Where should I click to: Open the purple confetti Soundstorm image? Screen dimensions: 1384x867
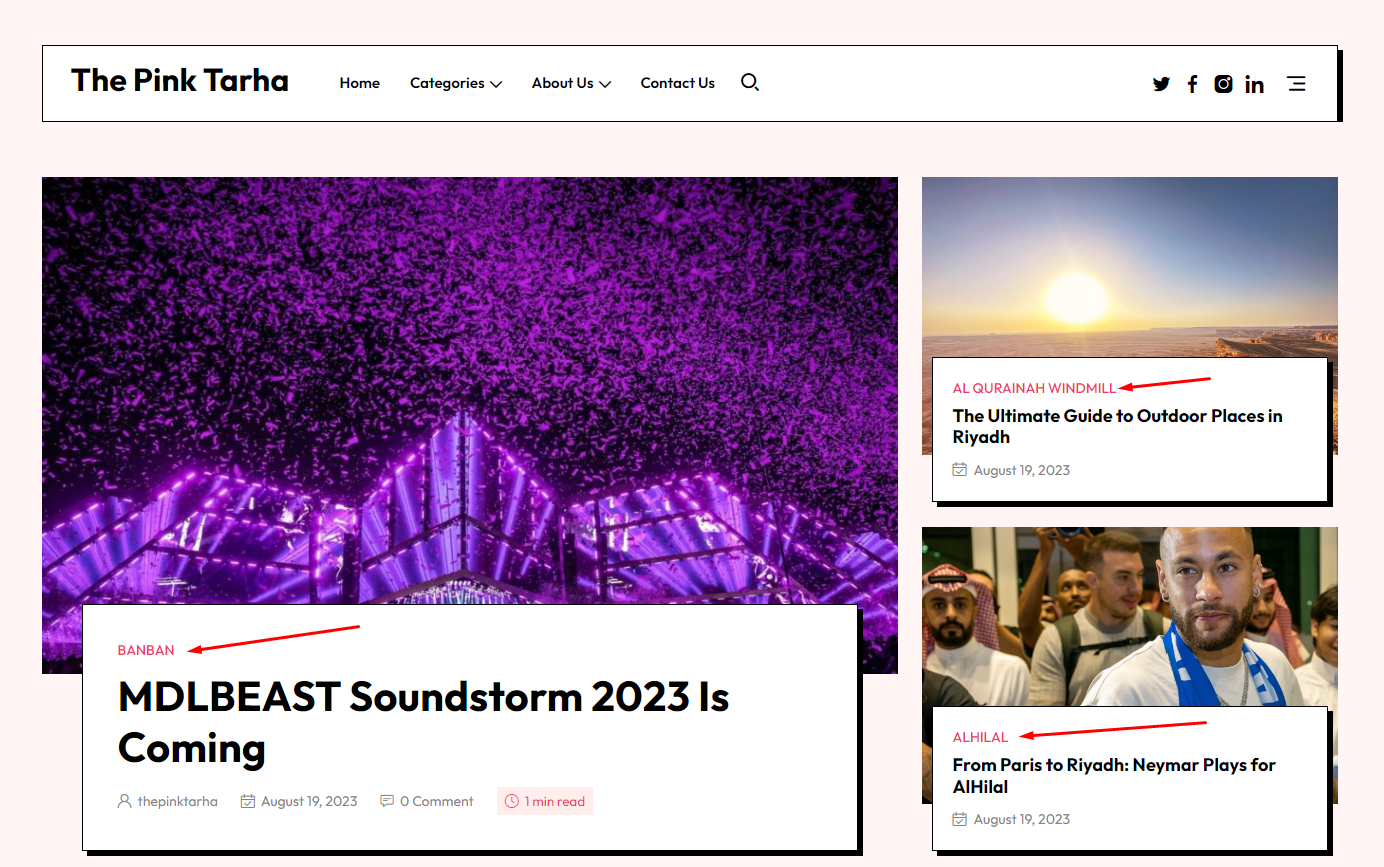tap(470, 390)
